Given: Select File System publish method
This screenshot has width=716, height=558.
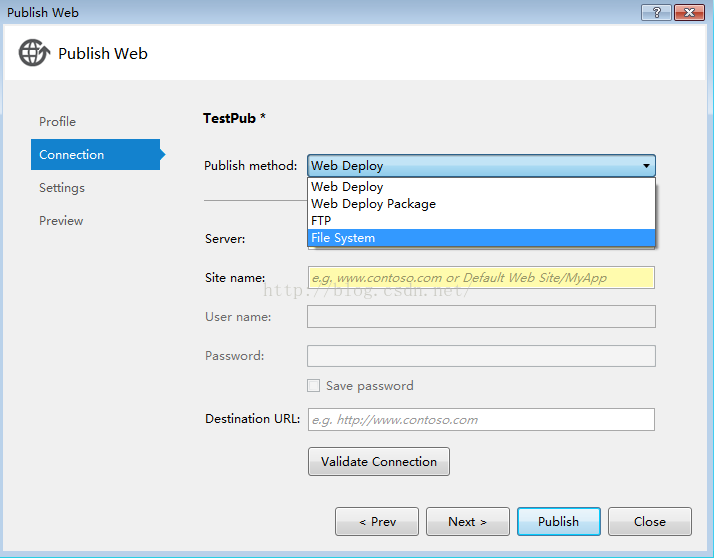Looking at the screenshot, I should (343, 238).
